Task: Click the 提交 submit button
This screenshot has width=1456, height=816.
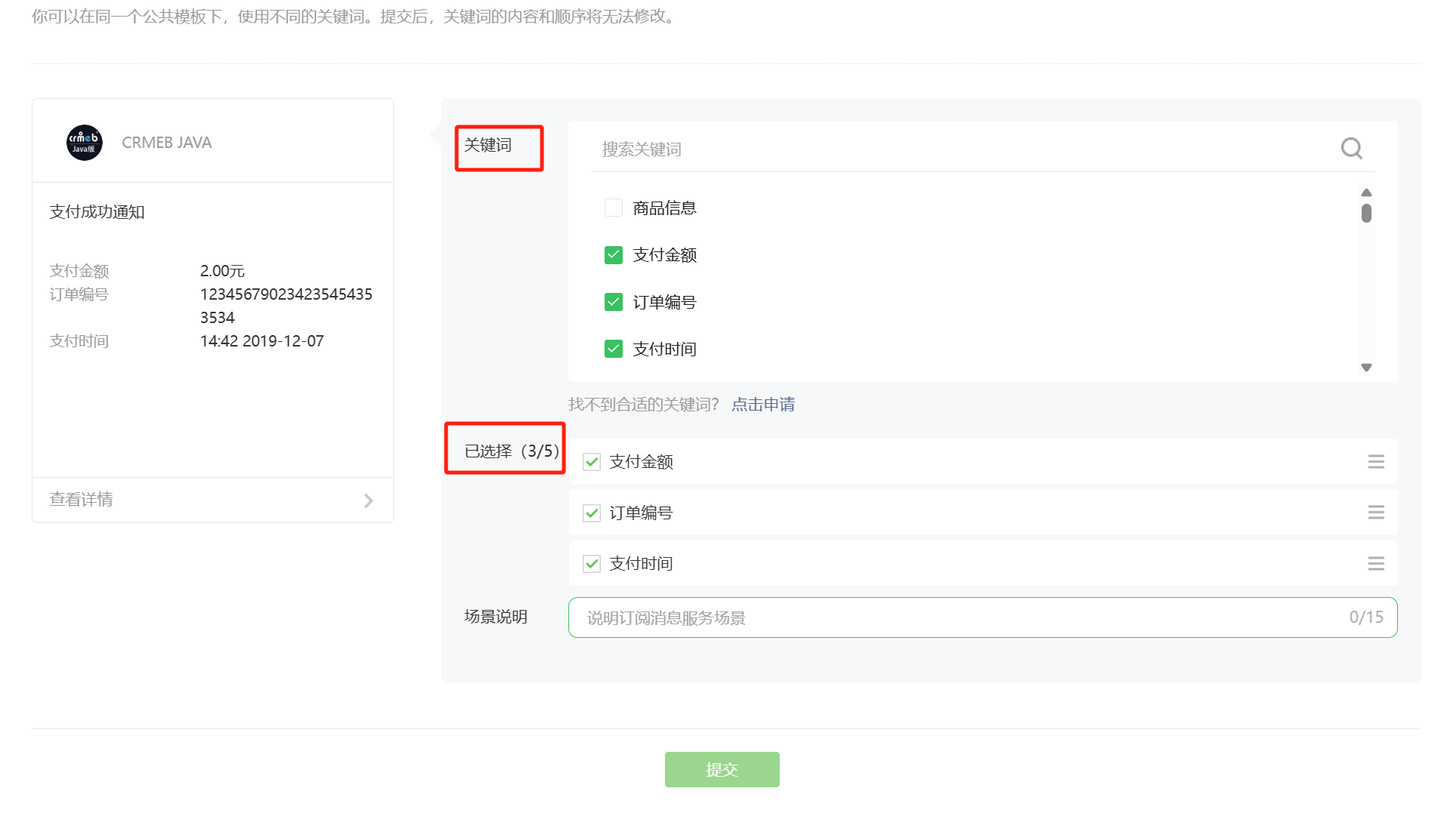Action: [722, 769]
